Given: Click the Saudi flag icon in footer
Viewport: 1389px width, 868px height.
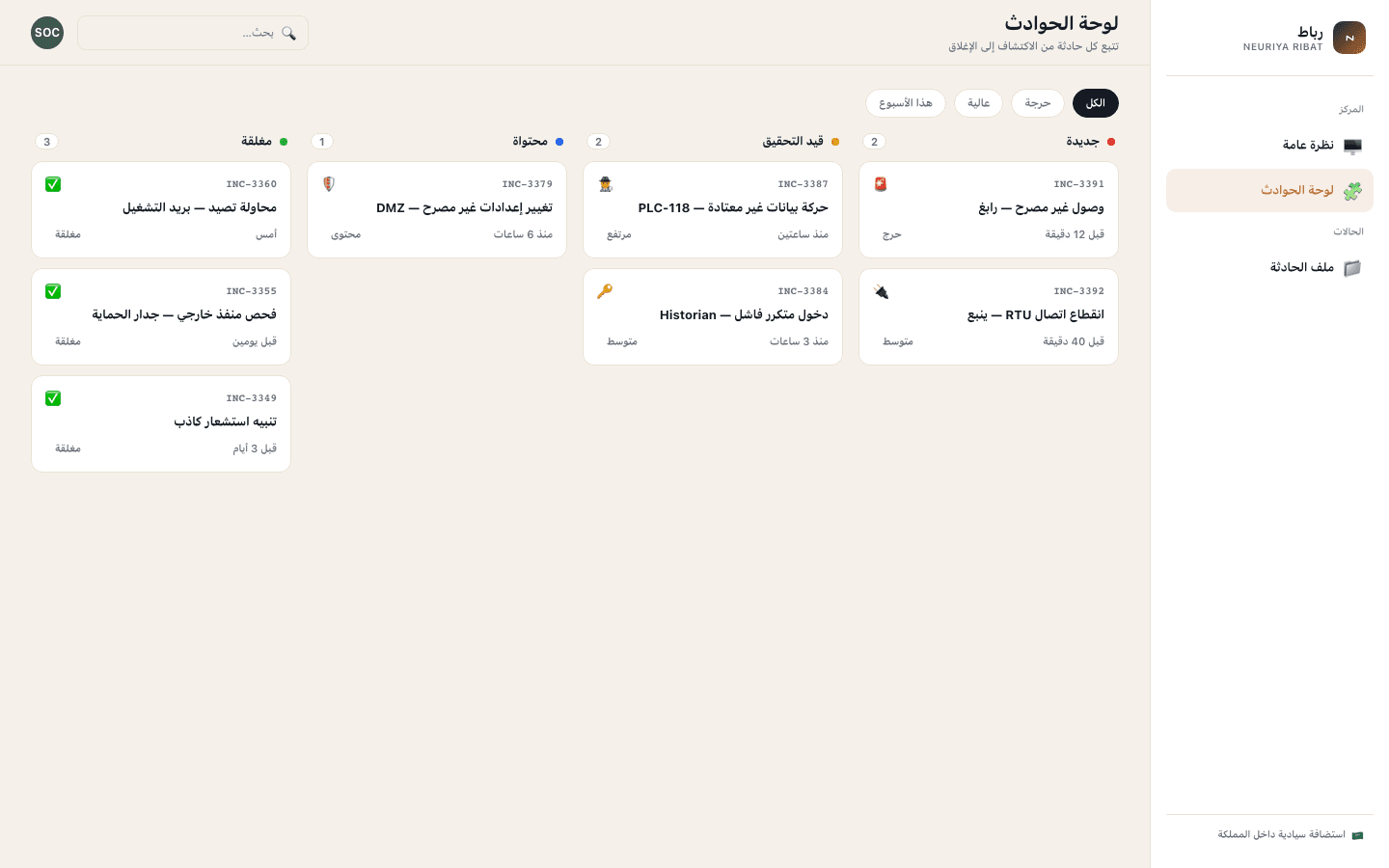Looking at the screenshot, I should coord(1357,835).
